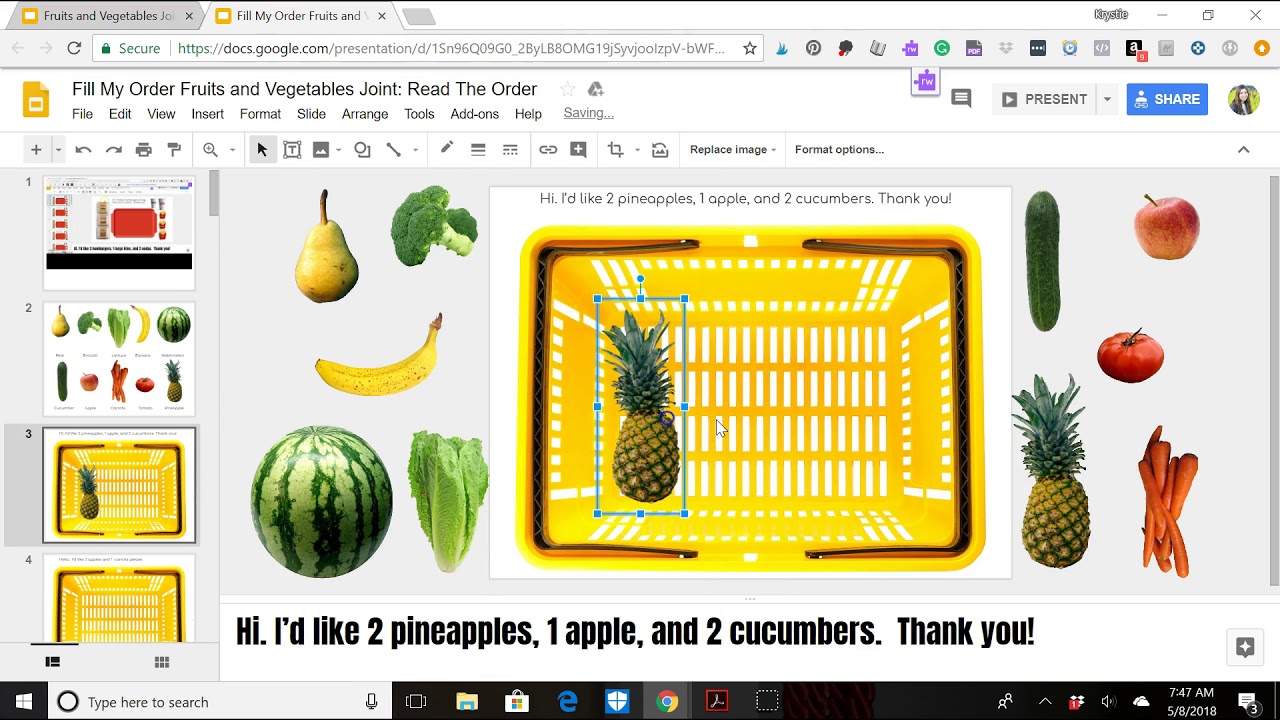Screen dimensions: 1280x720
Task: Click the SHARE button
Action: coord(1167,99)
